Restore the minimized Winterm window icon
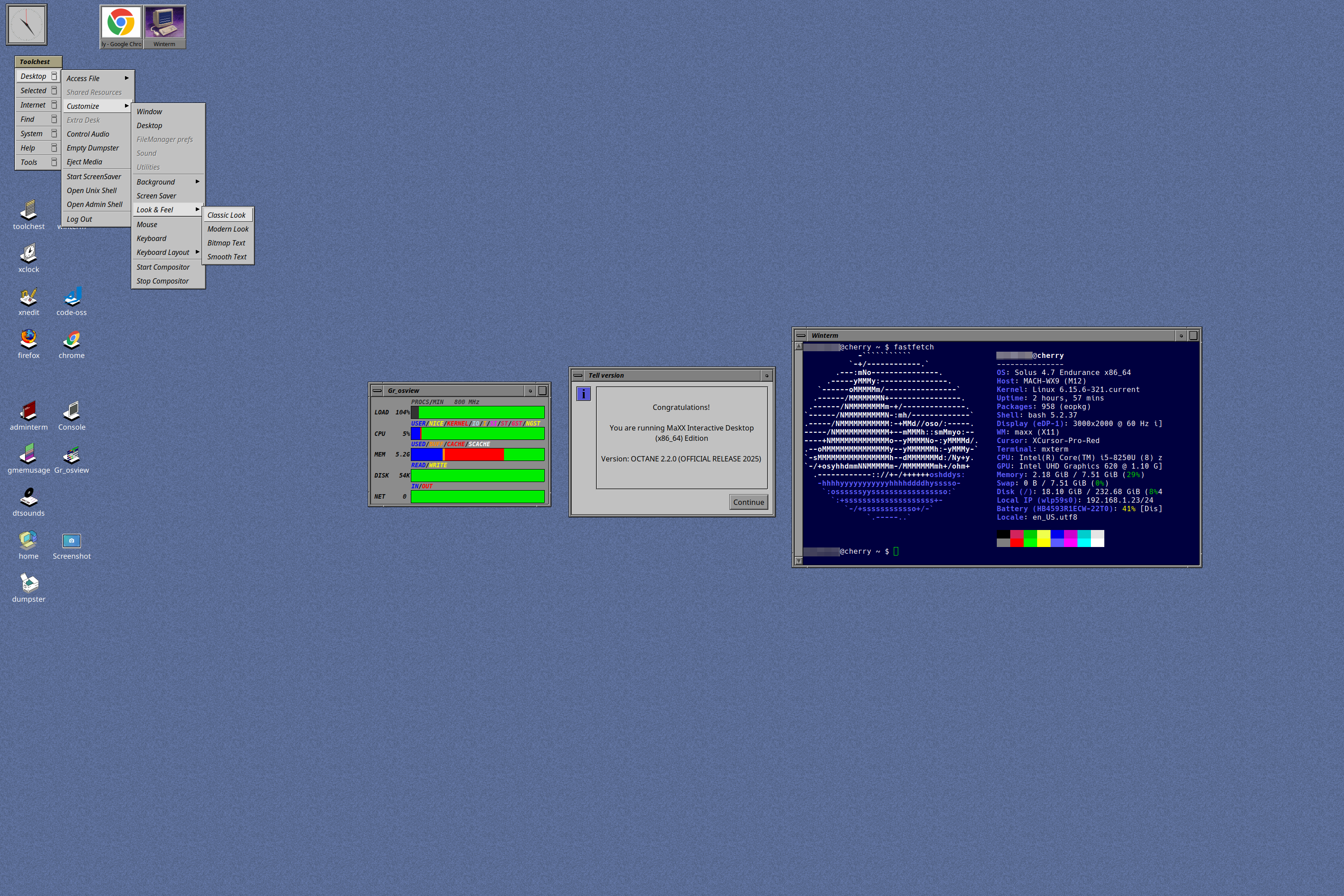 click(x=164, y=27)
